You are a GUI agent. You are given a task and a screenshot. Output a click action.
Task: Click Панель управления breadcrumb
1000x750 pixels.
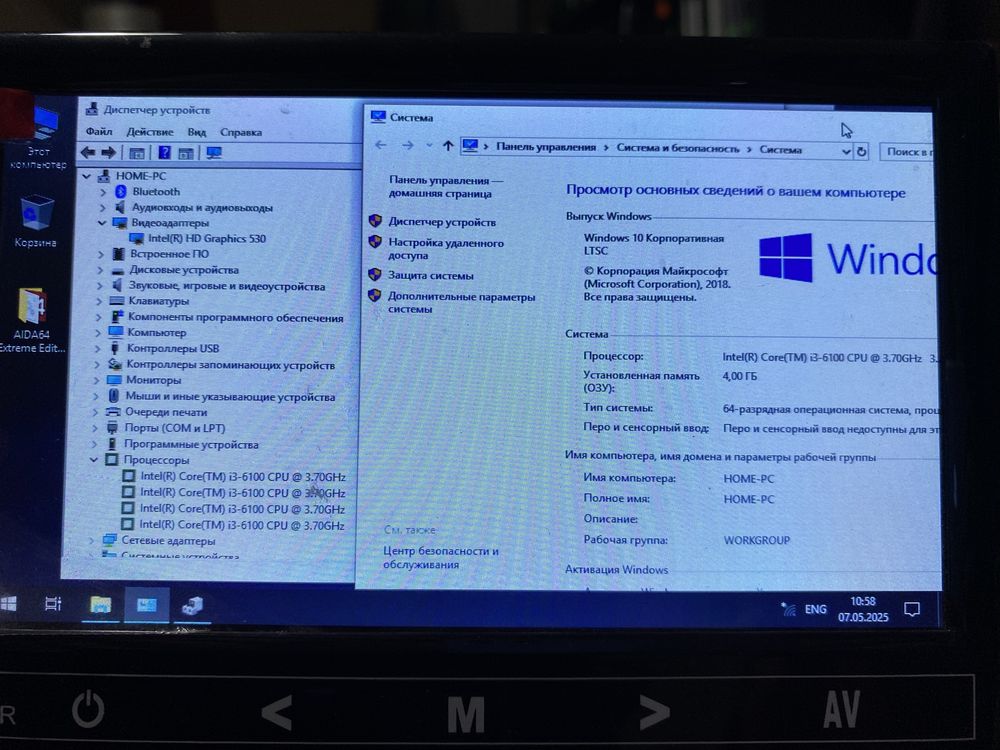(x=546, y=147)
